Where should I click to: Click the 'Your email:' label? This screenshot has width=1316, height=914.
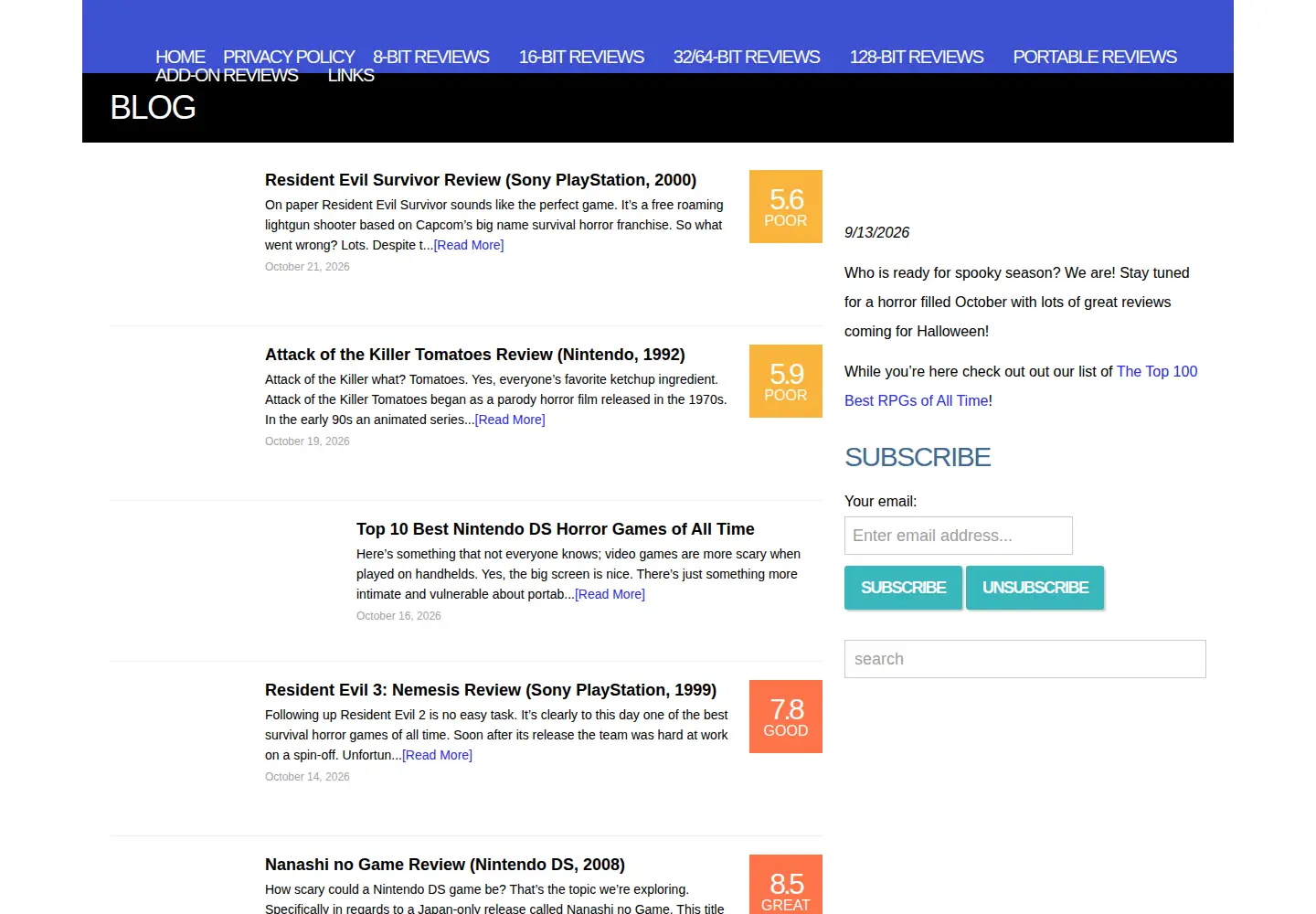click(880, 501)
